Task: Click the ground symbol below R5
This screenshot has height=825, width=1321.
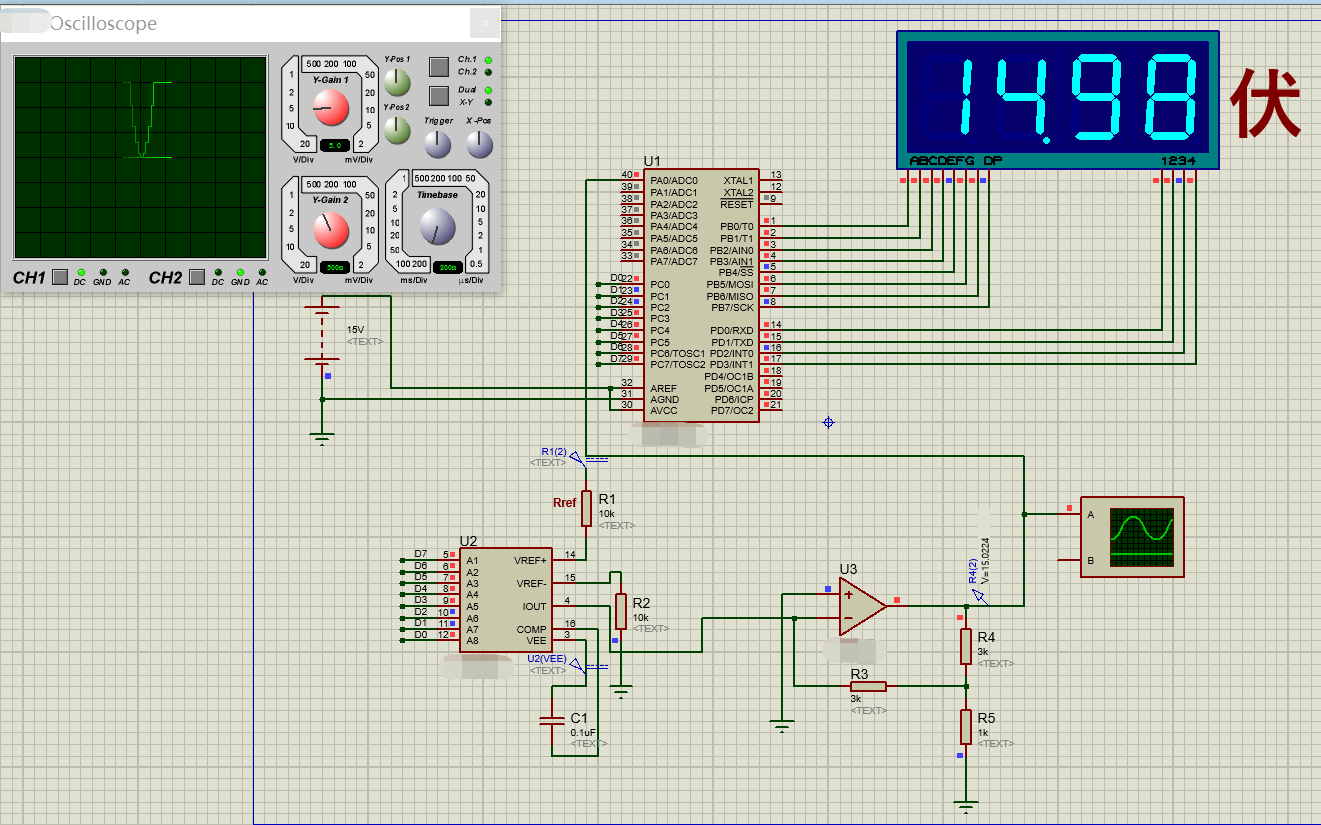Action: pyautogui.click(x=966, y=806)
